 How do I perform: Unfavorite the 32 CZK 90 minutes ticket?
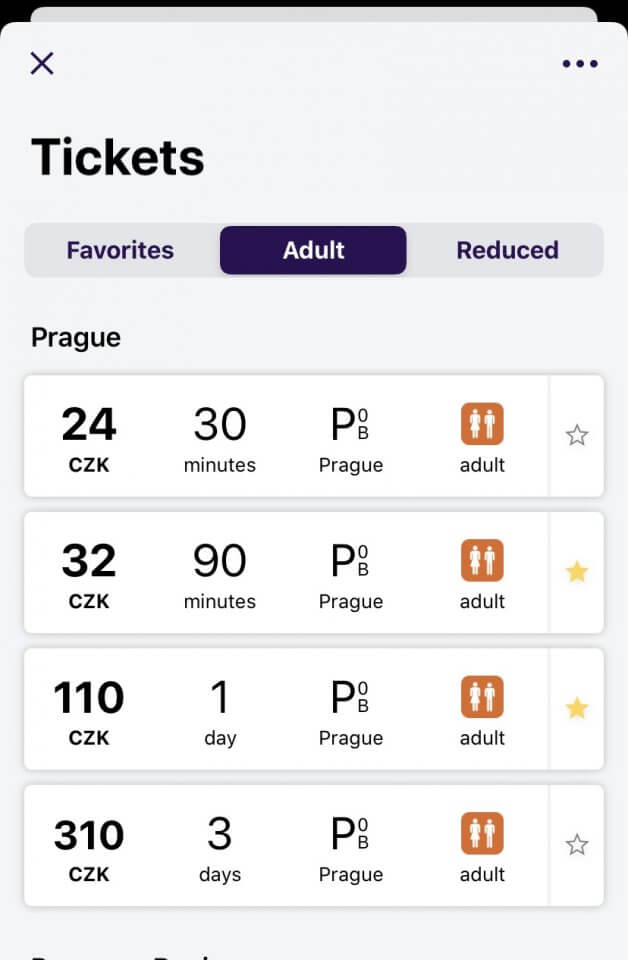pos(577,572)
